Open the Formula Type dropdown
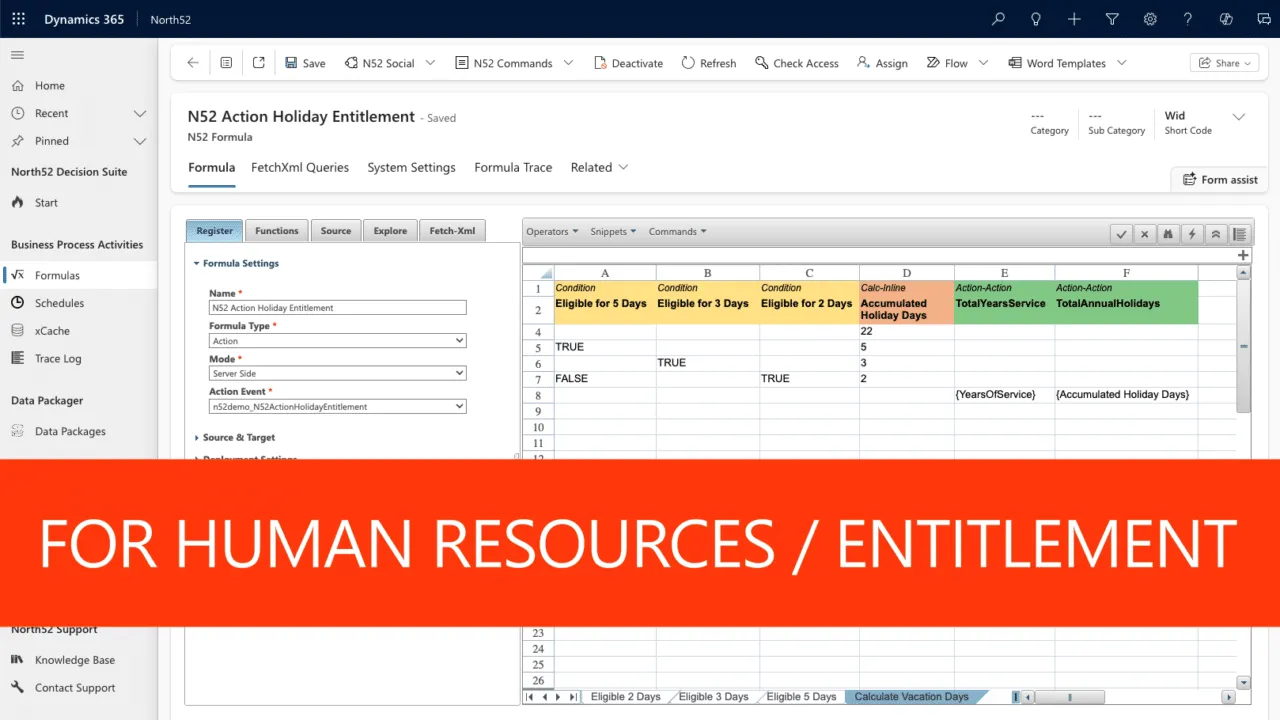Image resolution: width=1280 pixels, height=720 pixels. pos(338,341)
